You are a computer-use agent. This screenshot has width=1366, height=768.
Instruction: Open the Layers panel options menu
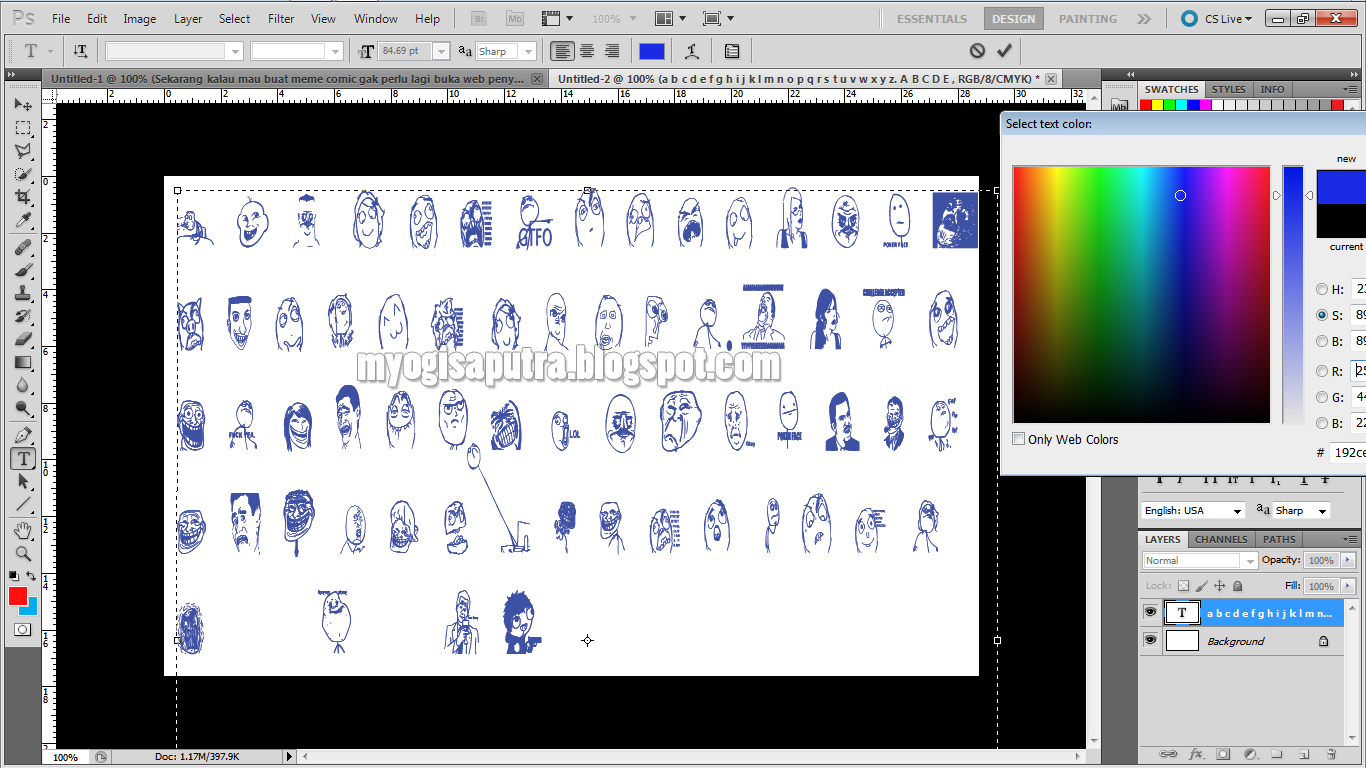[1349, 540]
